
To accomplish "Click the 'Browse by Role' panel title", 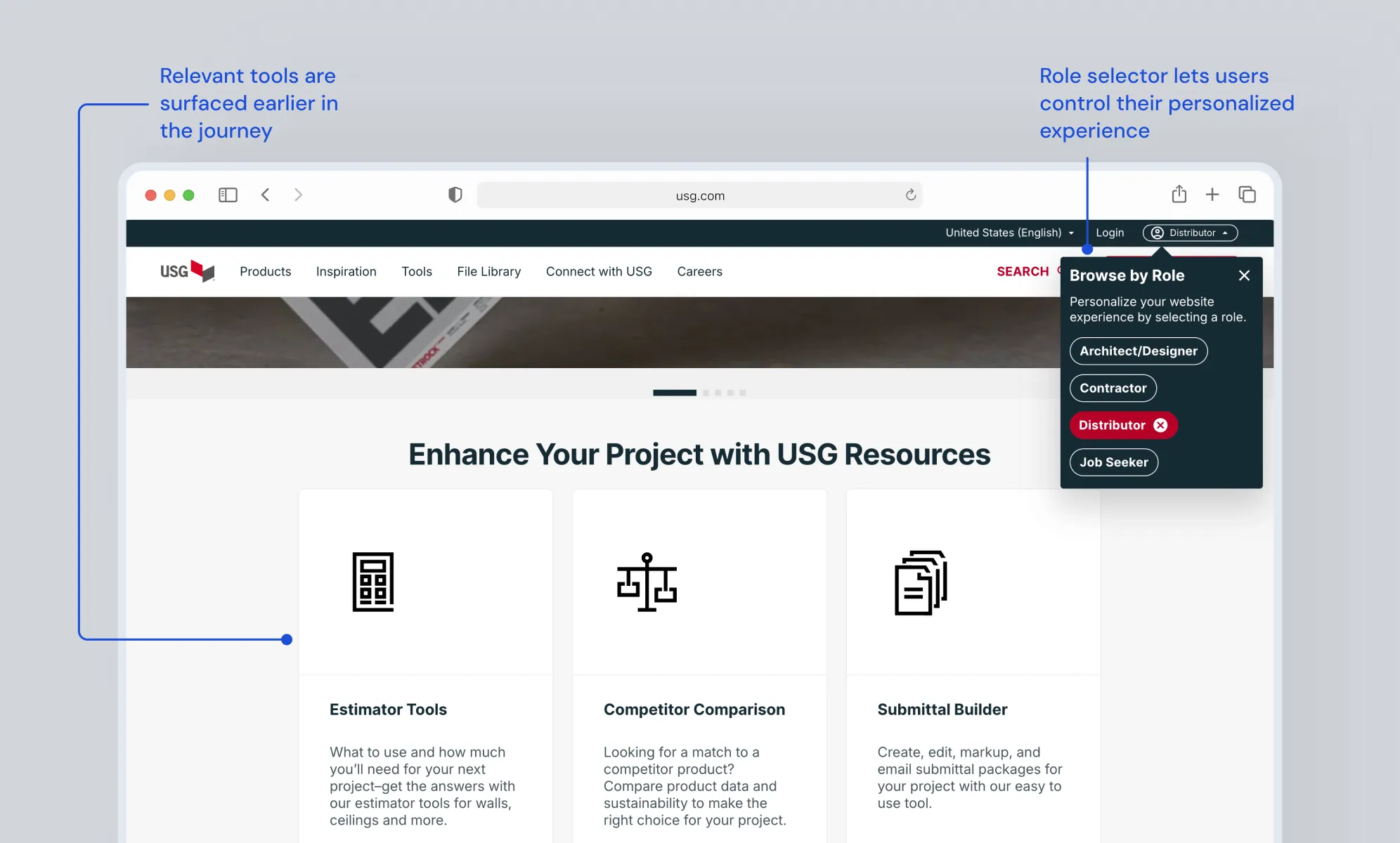I will coord(1127,275).
